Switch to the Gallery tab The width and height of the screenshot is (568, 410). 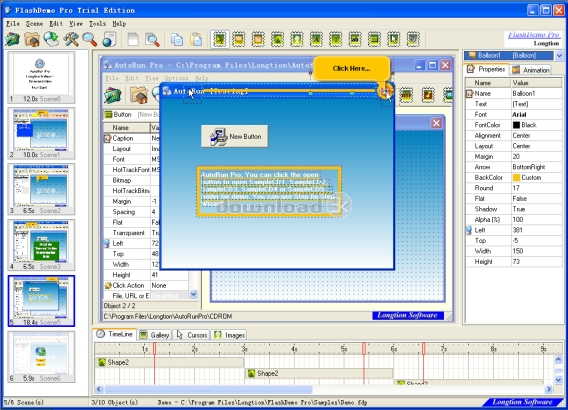pos(155,335)
